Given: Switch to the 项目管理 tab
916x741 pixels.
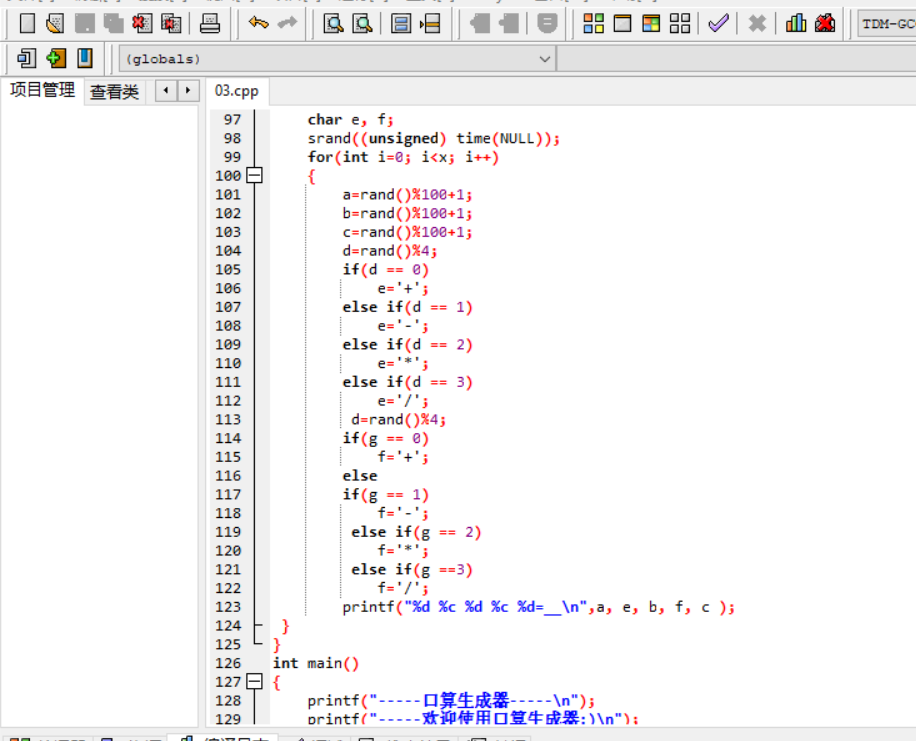Looking at the screenshot, I should coord(42,91).
